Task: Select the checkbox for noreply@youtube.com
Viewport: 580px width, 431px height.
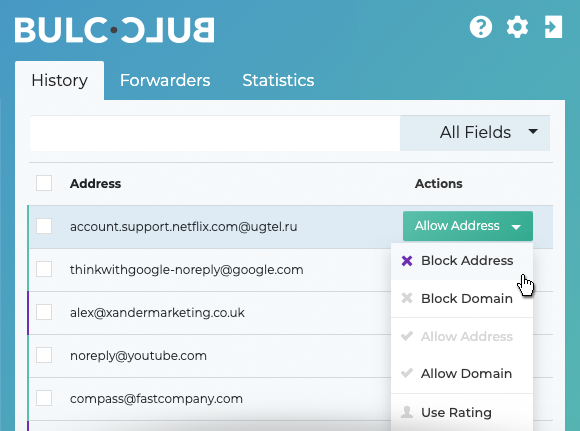Action: [44, 355]
